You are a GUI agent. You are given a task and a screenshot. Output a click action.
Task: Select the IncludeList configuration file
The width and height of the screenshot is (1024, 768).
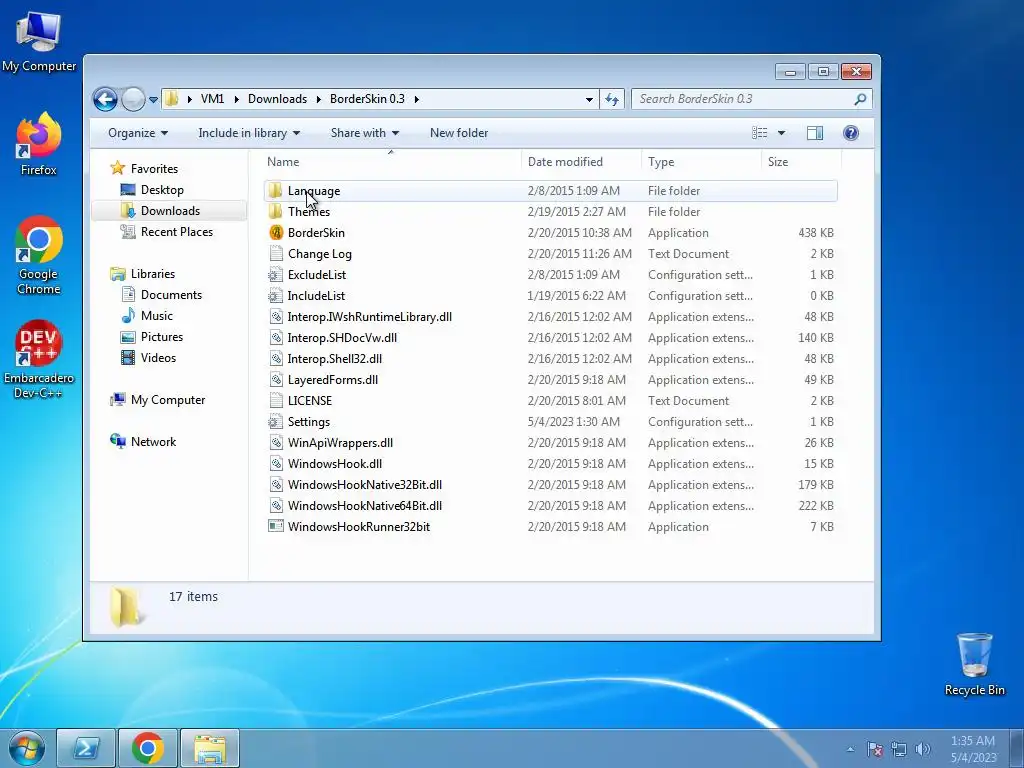coord(316,296)
